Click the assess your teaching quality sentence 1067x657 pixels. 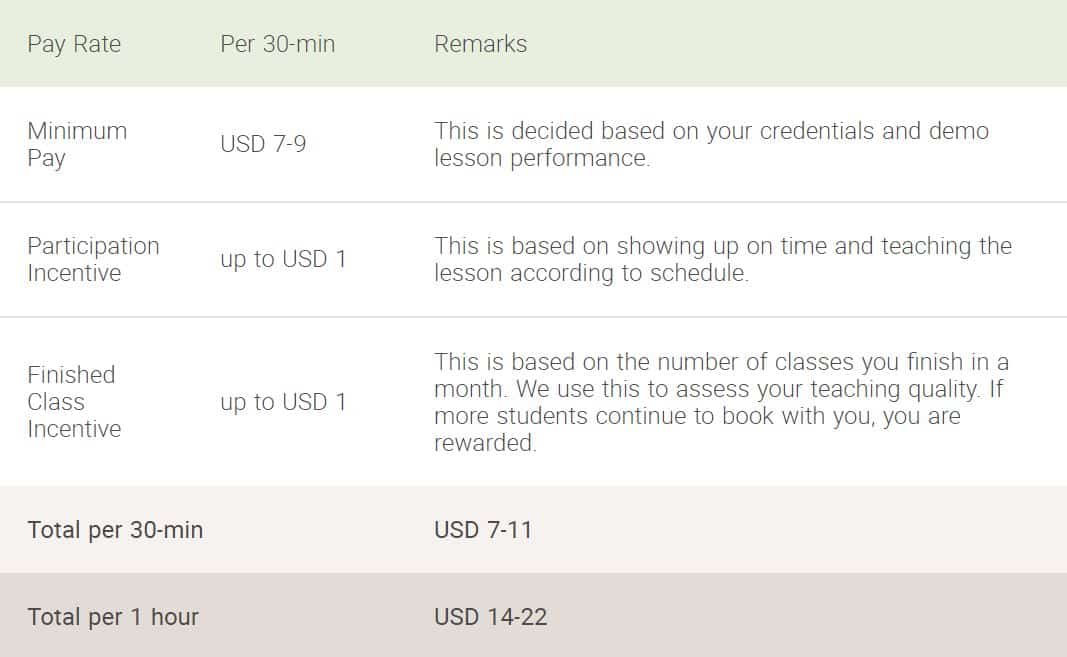tap(747, 389)
